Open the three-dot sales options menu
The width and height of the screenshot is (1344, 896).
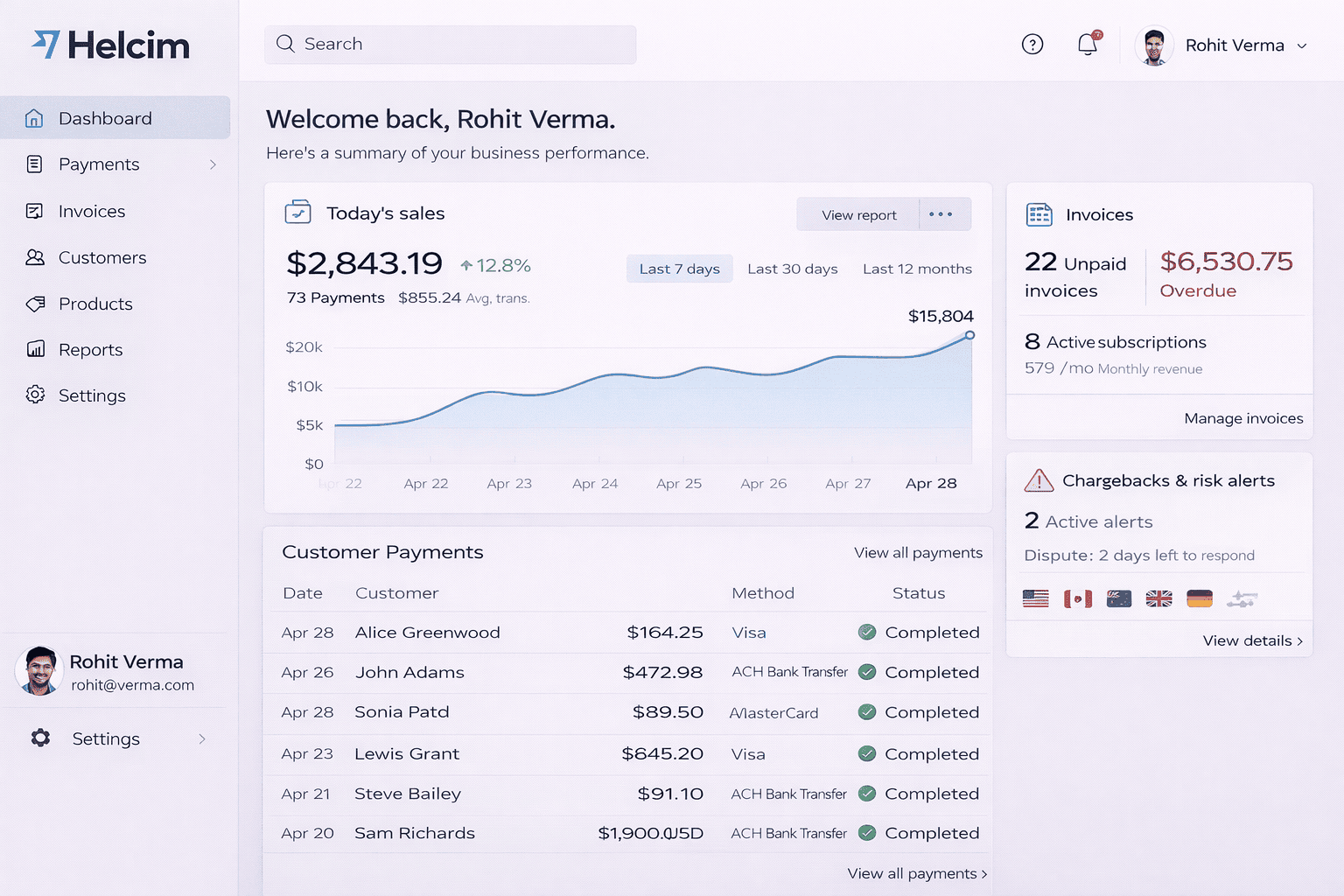pyautogui.click(x=941, y=214)
